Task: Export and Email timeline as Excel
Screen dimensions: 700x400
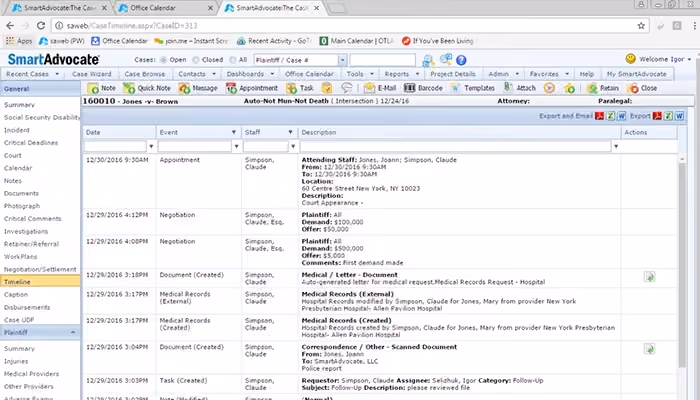Action: (x=610, y=116)
